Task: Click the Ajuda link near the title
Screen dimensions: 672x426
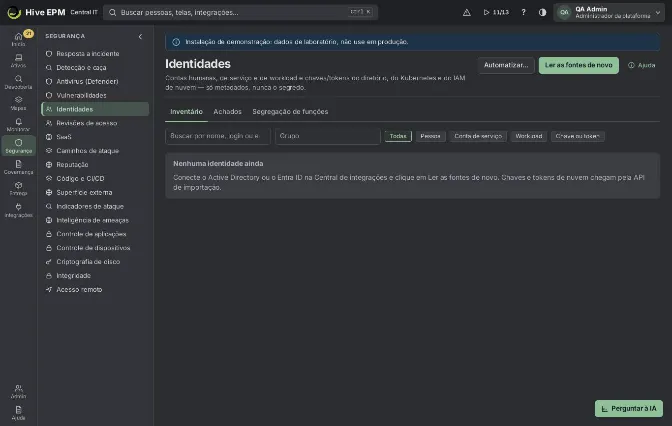Action: [x=642, y=65]
